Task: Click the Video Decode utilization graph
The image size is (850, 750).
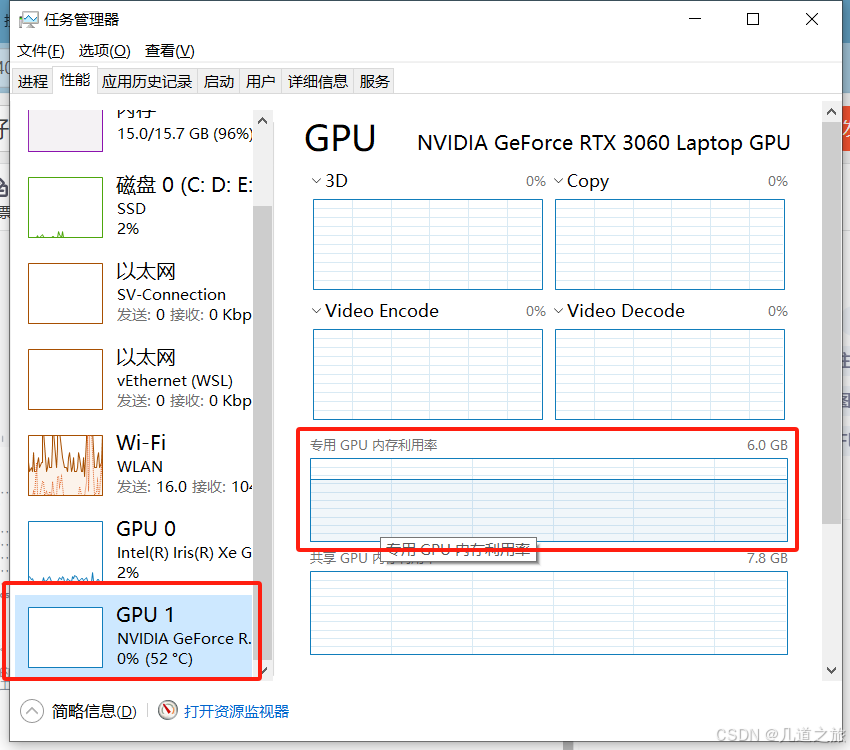Action: 669,374
